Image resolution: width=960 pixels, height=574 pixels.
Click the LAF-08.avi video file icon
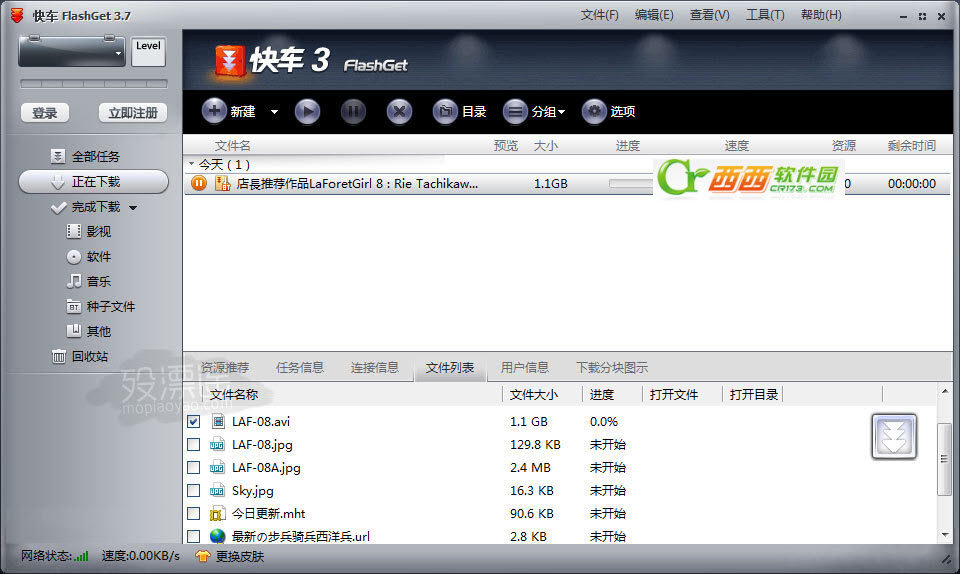pos(218,421)
